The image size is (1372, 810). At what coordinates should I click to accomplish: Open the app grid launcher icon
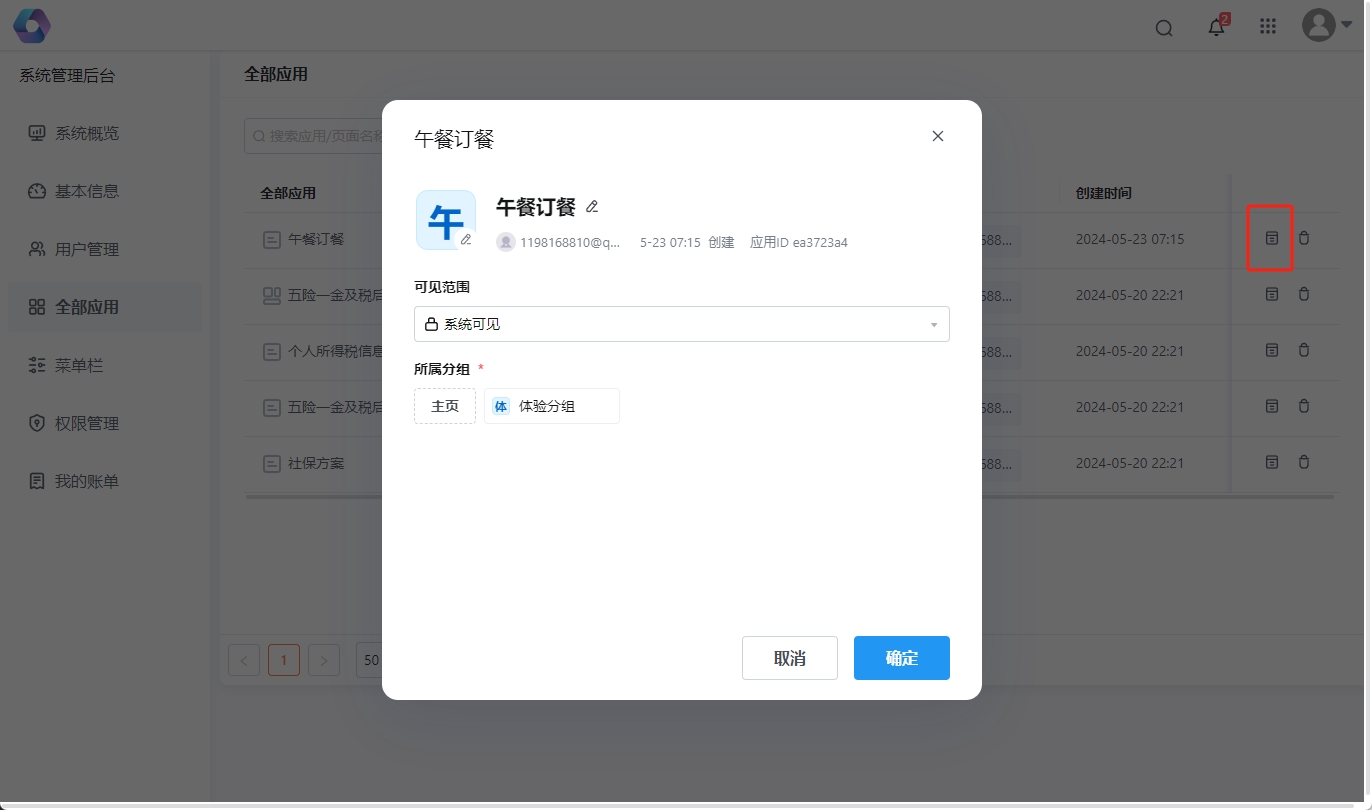click(x=1268, y=27)
